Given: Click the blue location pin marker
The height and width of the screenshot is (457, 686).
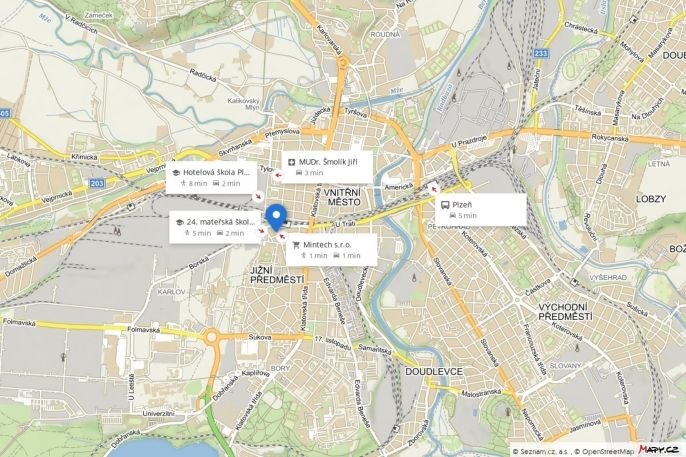Looking at the screenshot, I should tap(276, 217).
